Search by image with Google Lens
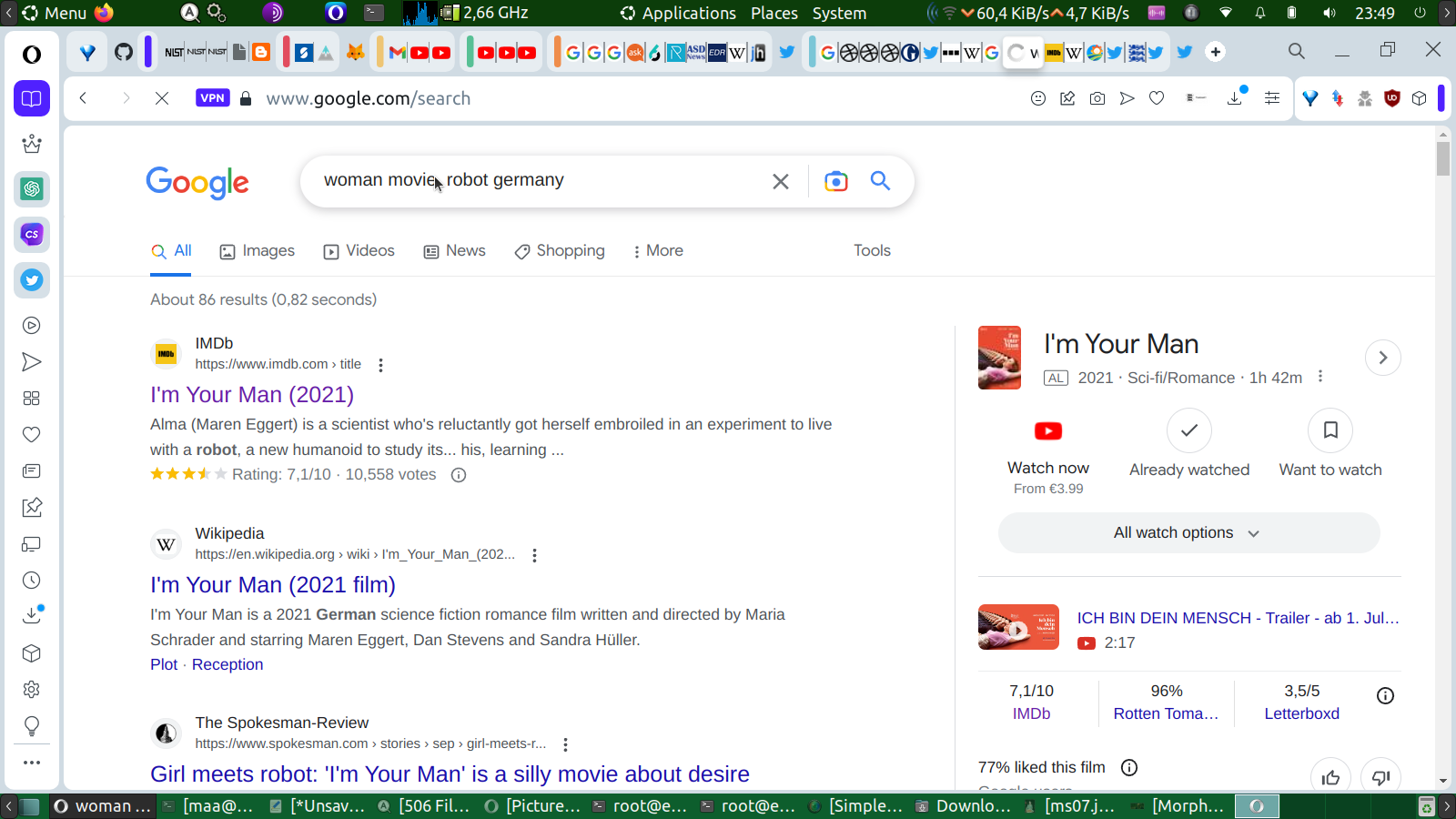 [x=835, y=181]
